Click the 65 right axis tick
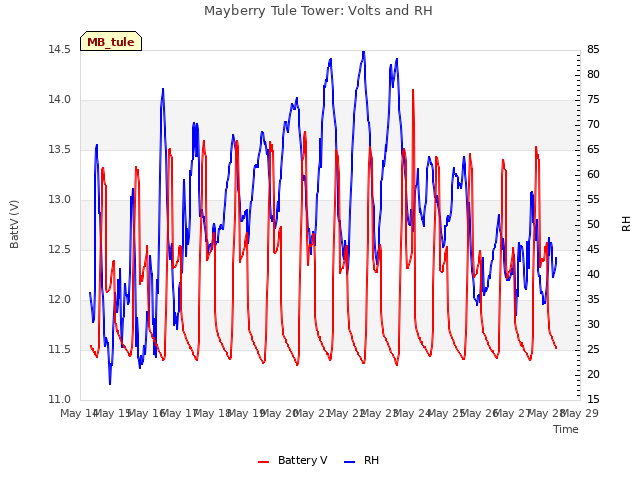 [x=593, y=150]
